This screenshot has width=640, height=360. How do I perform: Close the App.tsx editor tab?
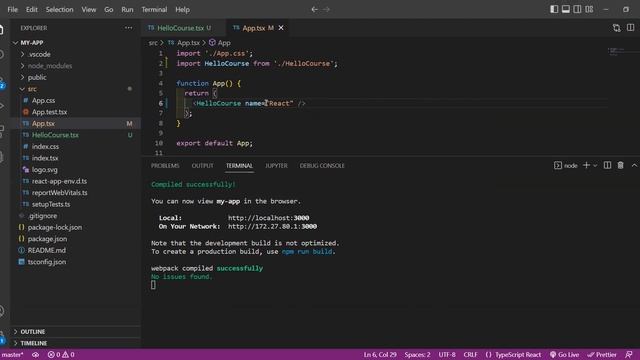pyautogui.click(x=281, y=28)
